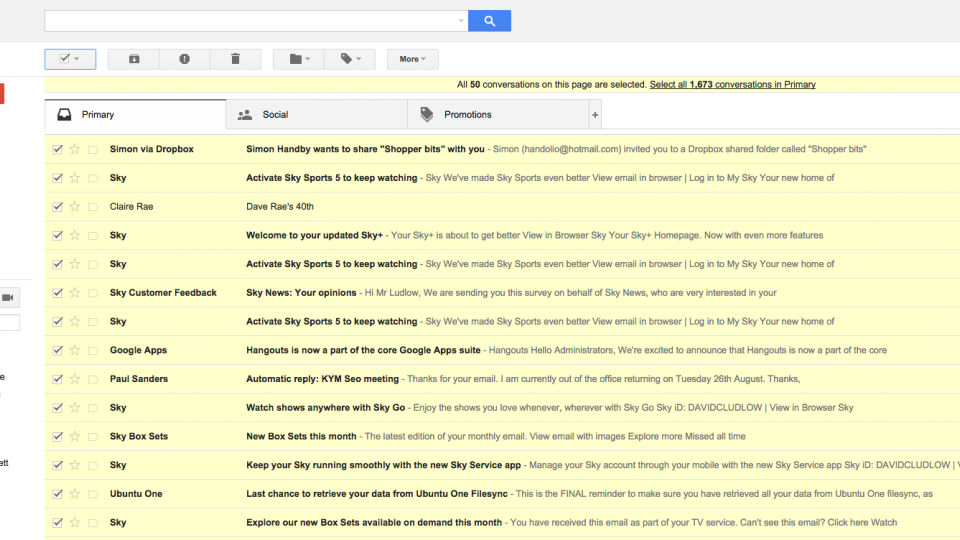This screenshot has width=960, height=540.
Task: Star the Sky Service app email
Action: 75,465
